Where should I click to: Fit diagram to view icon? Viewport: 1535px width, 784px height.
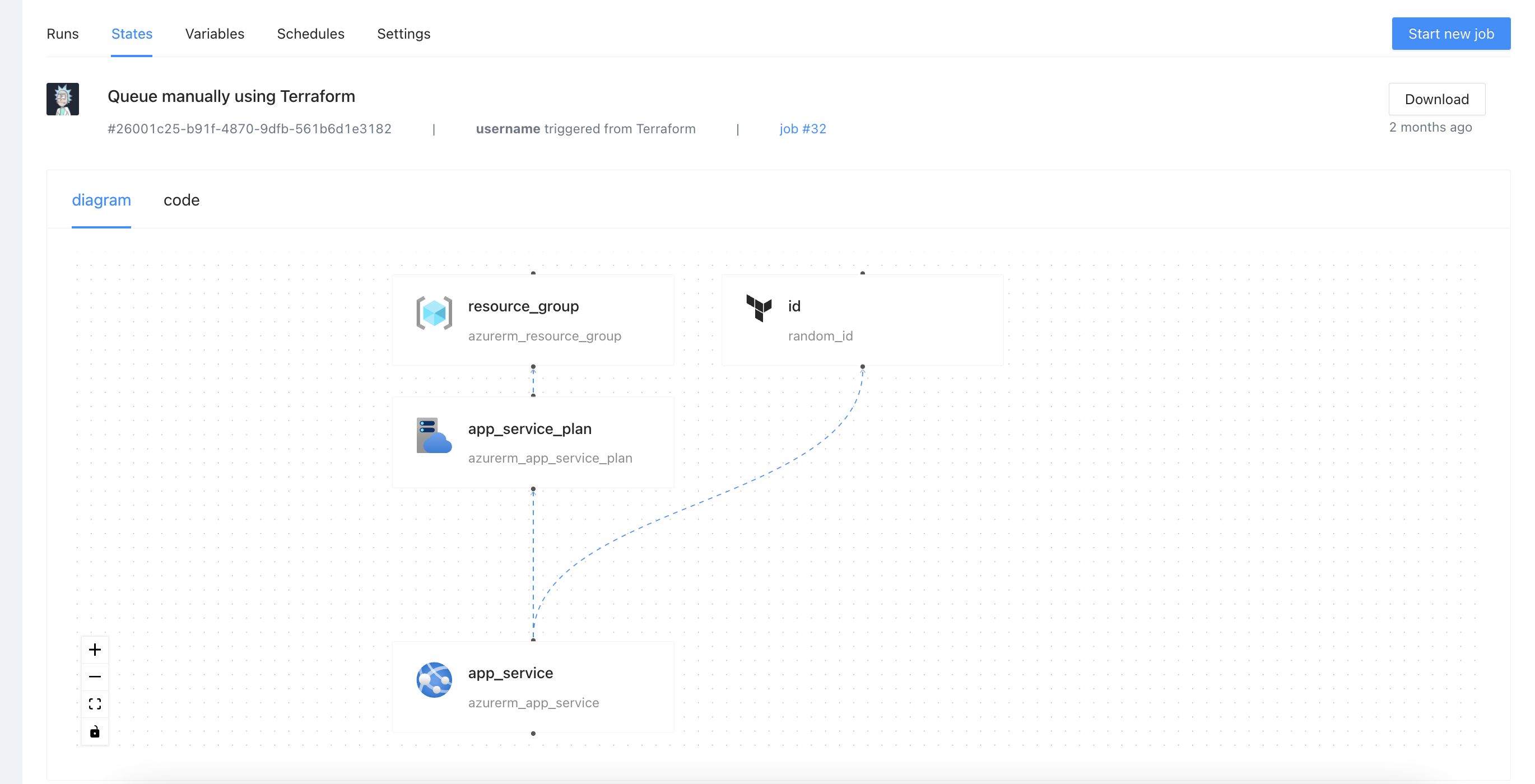tap(95, 704)
